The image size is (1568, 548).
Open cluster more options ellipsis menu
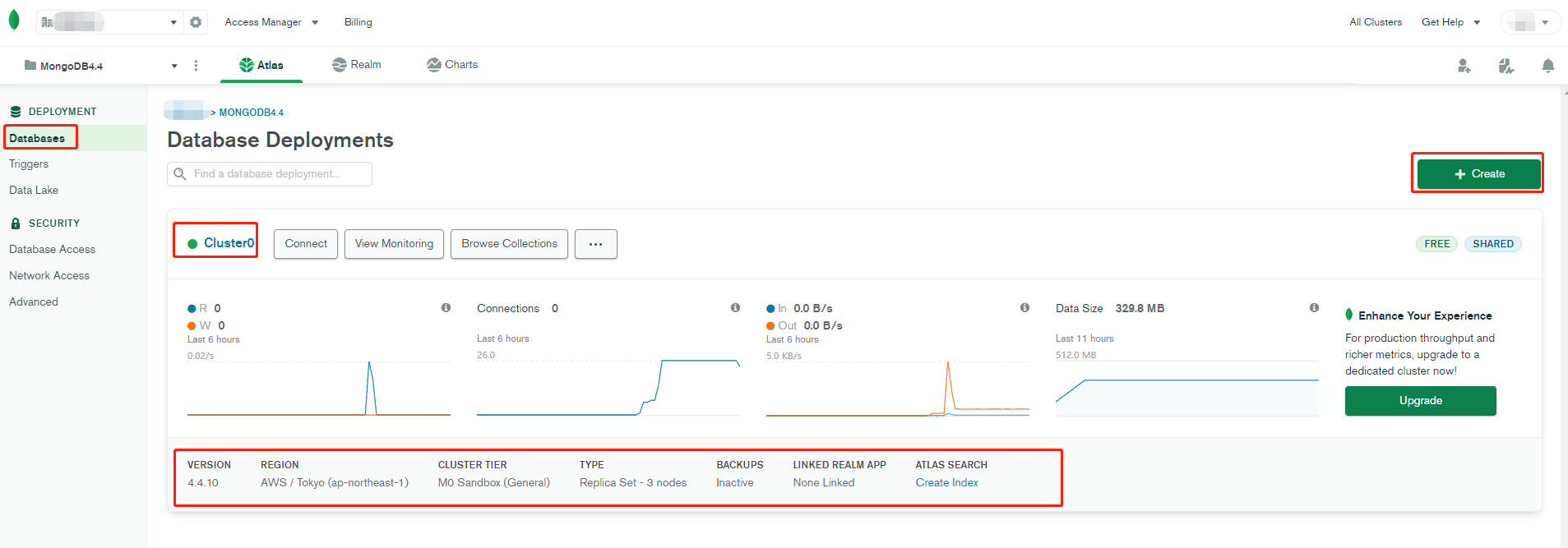(x=595, y=244)
